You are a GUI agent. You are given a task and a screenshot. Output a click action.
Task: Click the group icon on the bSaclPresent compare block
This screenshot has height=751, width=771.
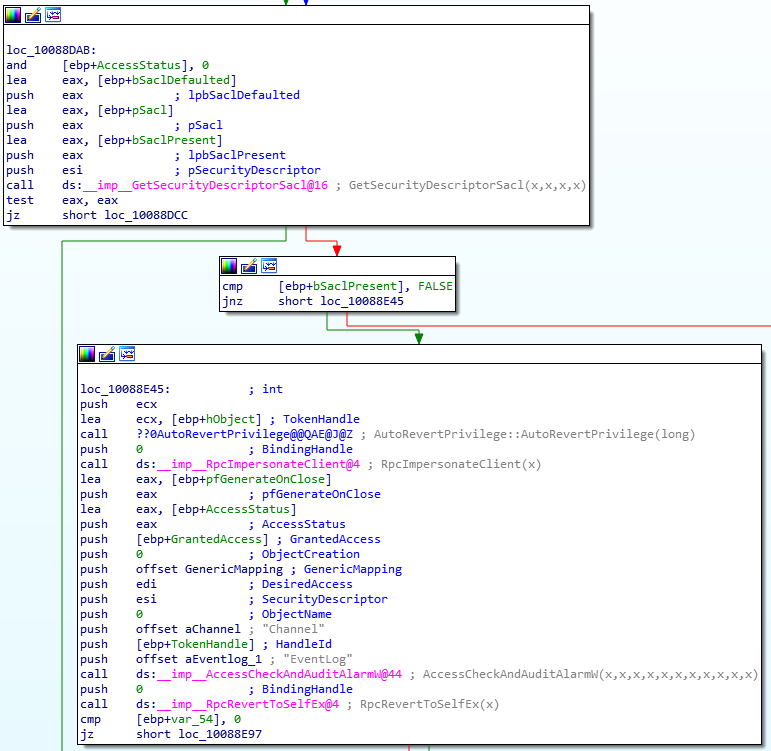point(269,266)
